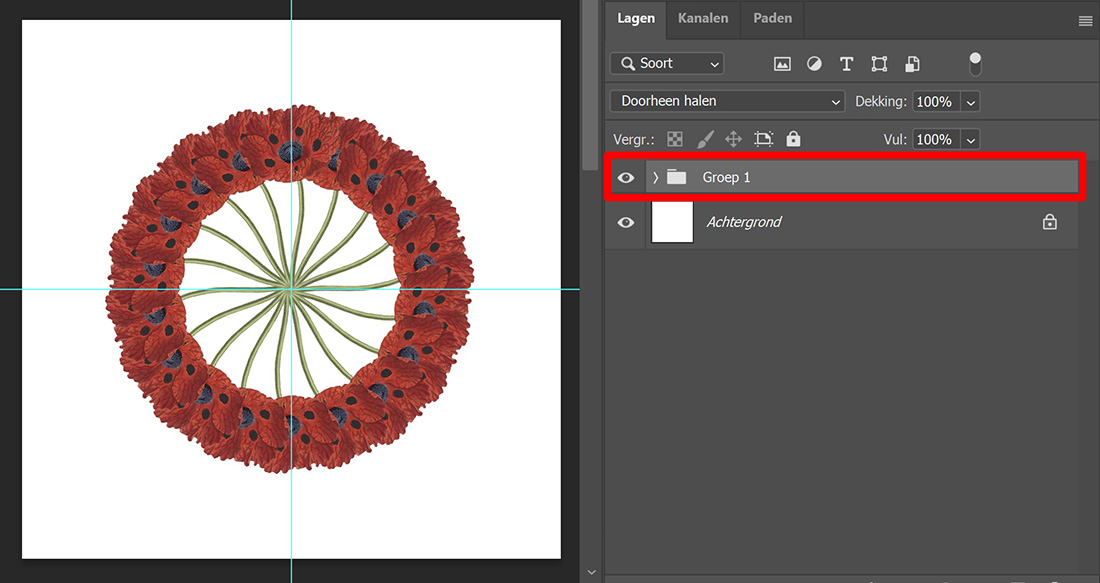This screenshot has height=583, width=1100.
Task: Click the lock image pixels brush icon
Action: [x=706, y=139]
